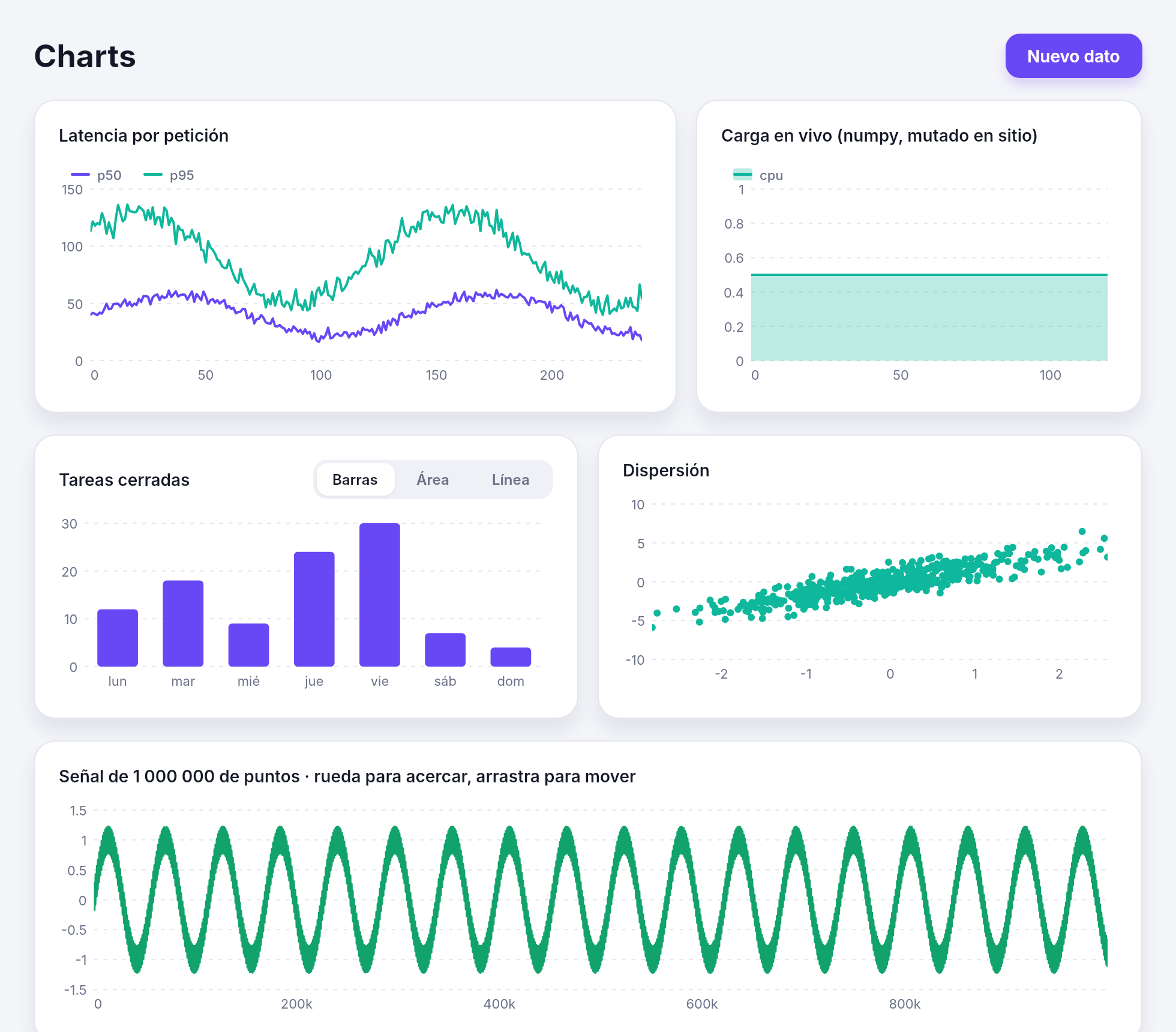This screenshot has height=1032, width=1176.
Task: Click the dom bar in Tareas cerradas
Action: [x=511, y=657]
